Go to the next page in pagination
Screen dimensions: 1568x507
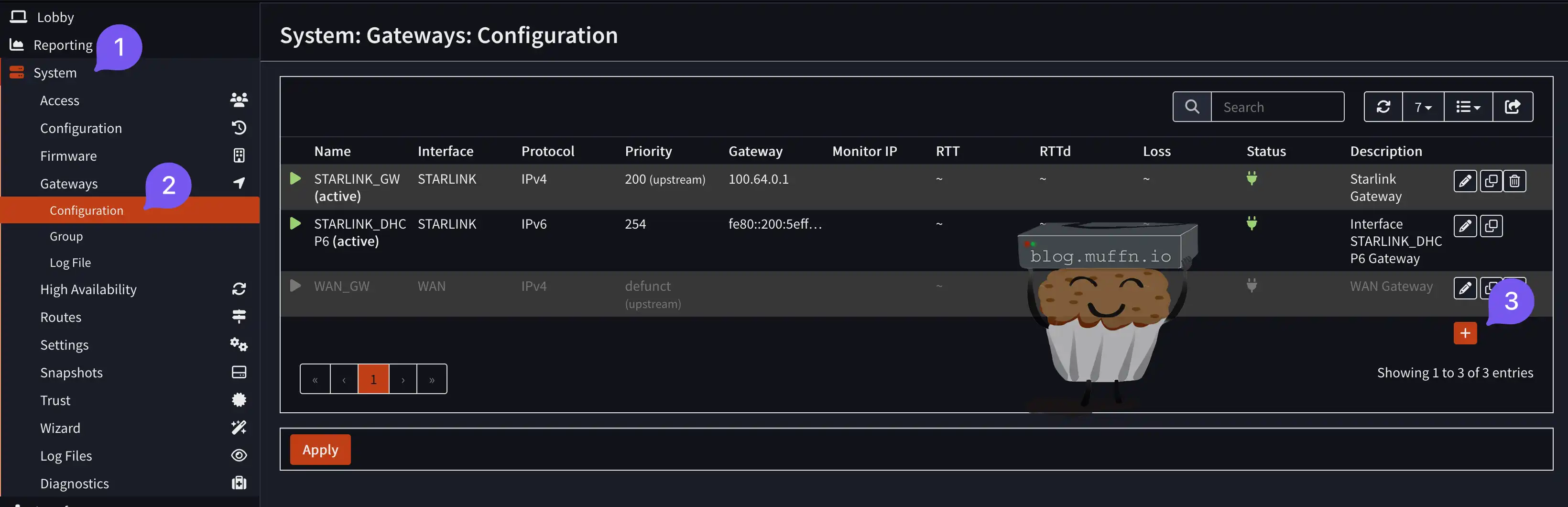point(403,380)
